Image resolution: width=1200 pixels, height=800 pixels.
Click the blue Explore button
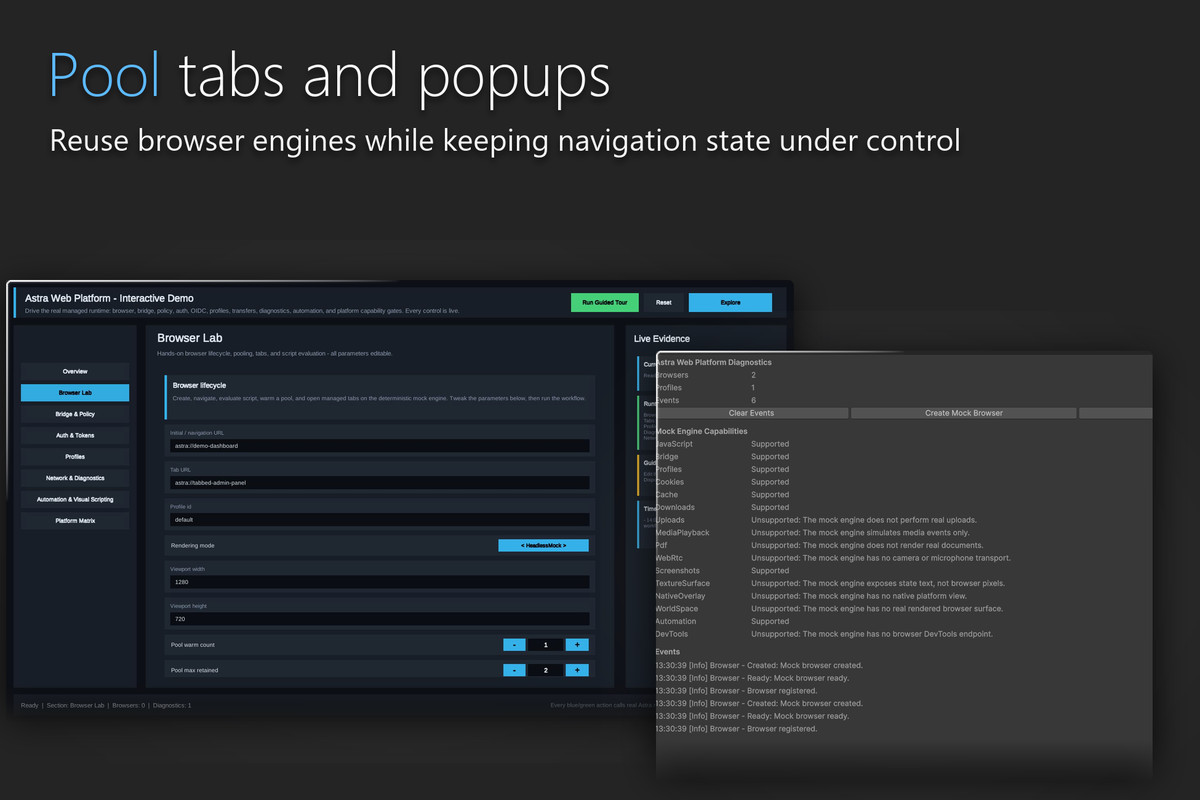[x=730, y=302]
